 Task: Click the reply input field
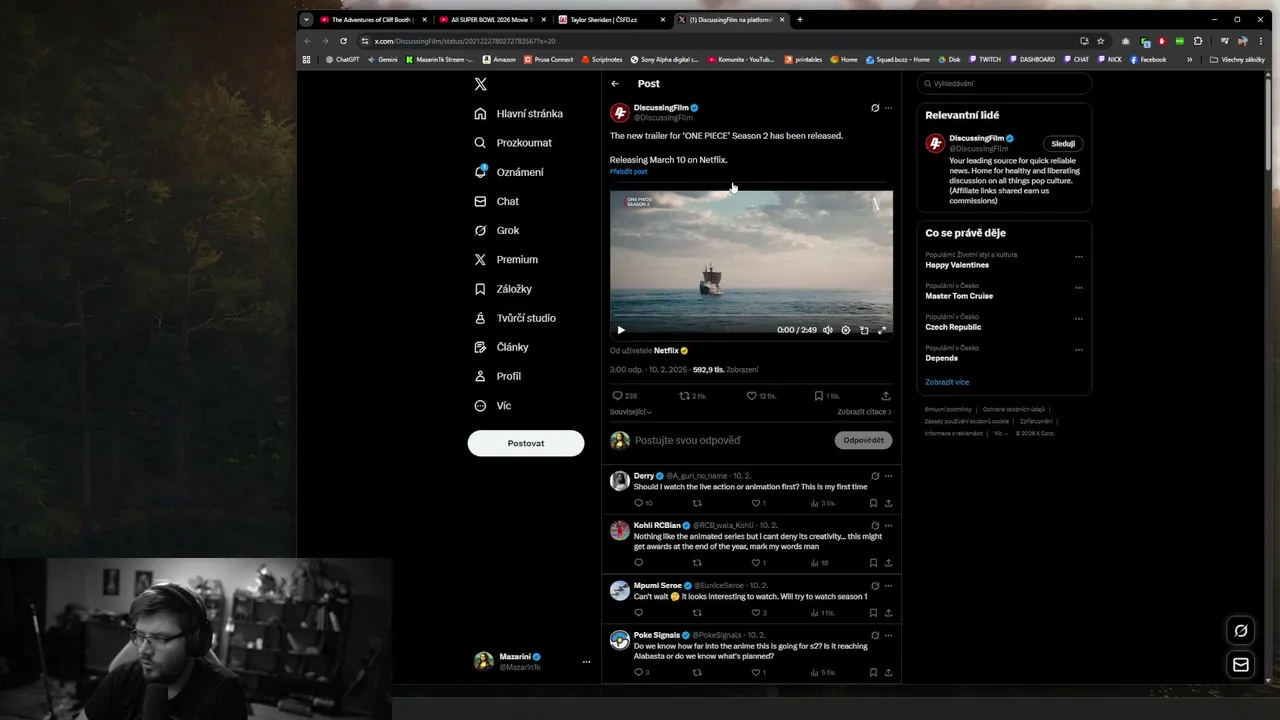[732, 440]
